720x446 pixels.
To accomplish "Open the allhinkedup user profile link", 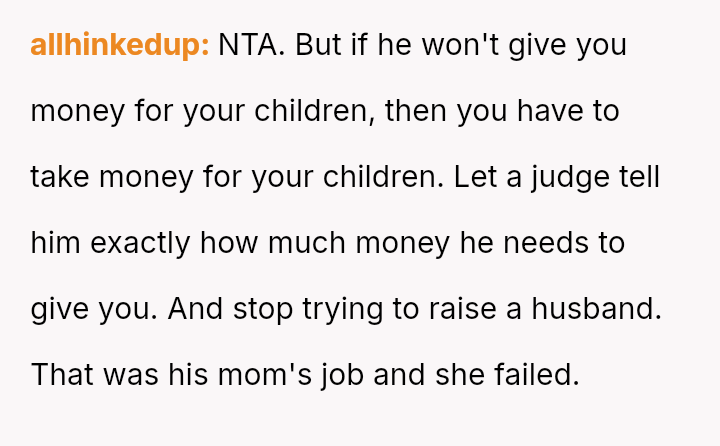I will [119, 46].
